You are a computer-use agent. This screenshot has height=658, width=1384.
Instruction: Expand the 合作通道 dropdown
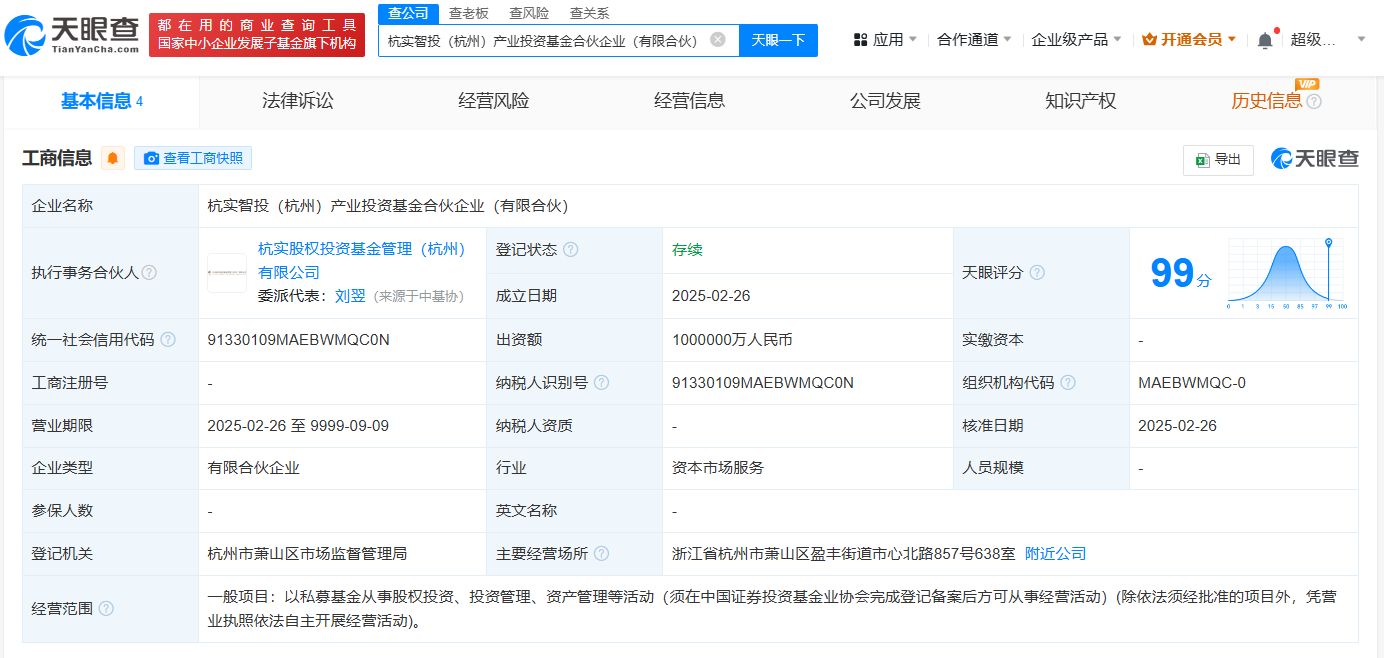click(x=974, y=40)
